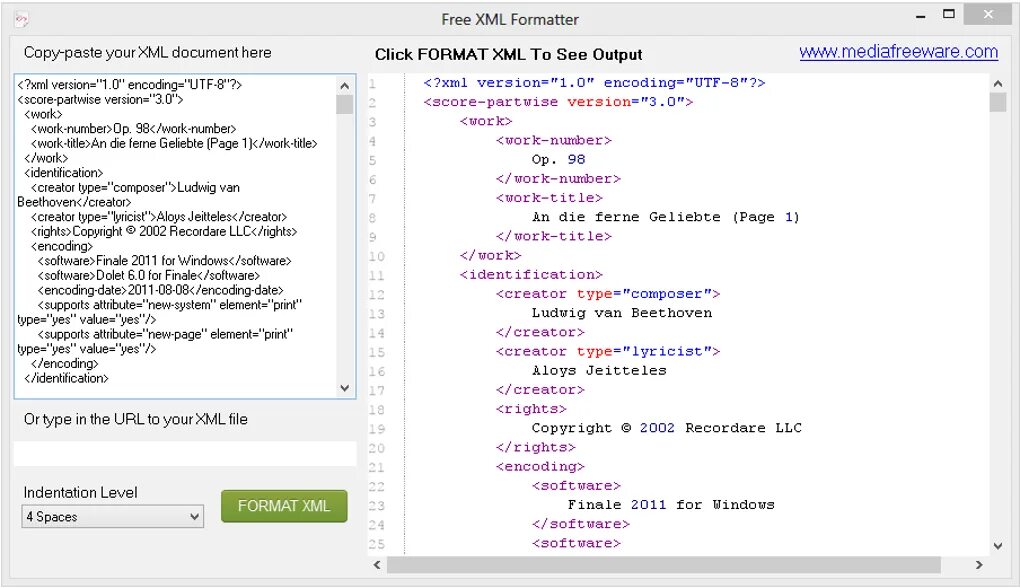Click output pane vertical scrollbar thumb

[997, 102]
